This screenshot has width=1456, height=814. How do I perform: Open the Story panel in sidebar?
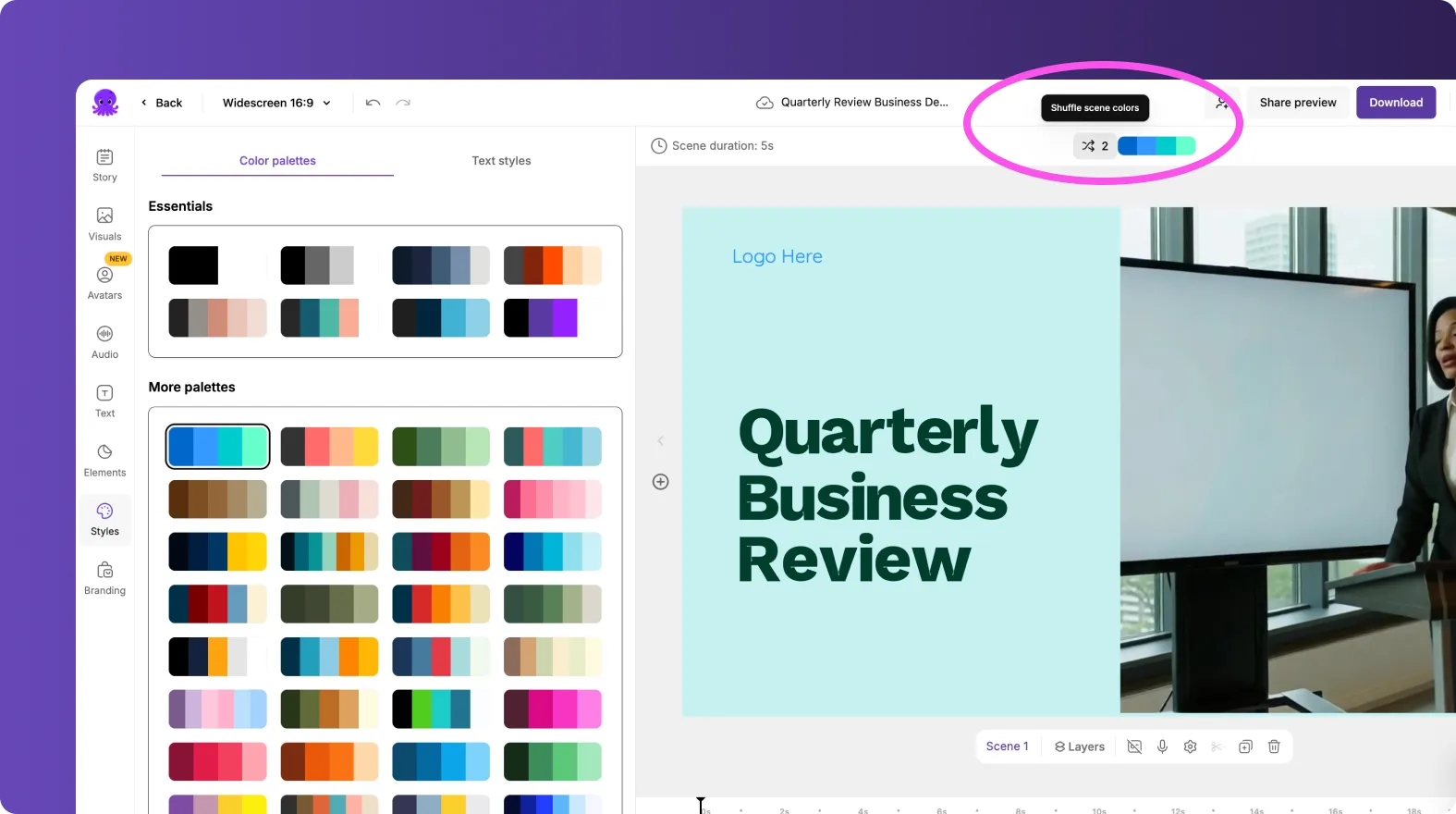(x=104, y=165)
